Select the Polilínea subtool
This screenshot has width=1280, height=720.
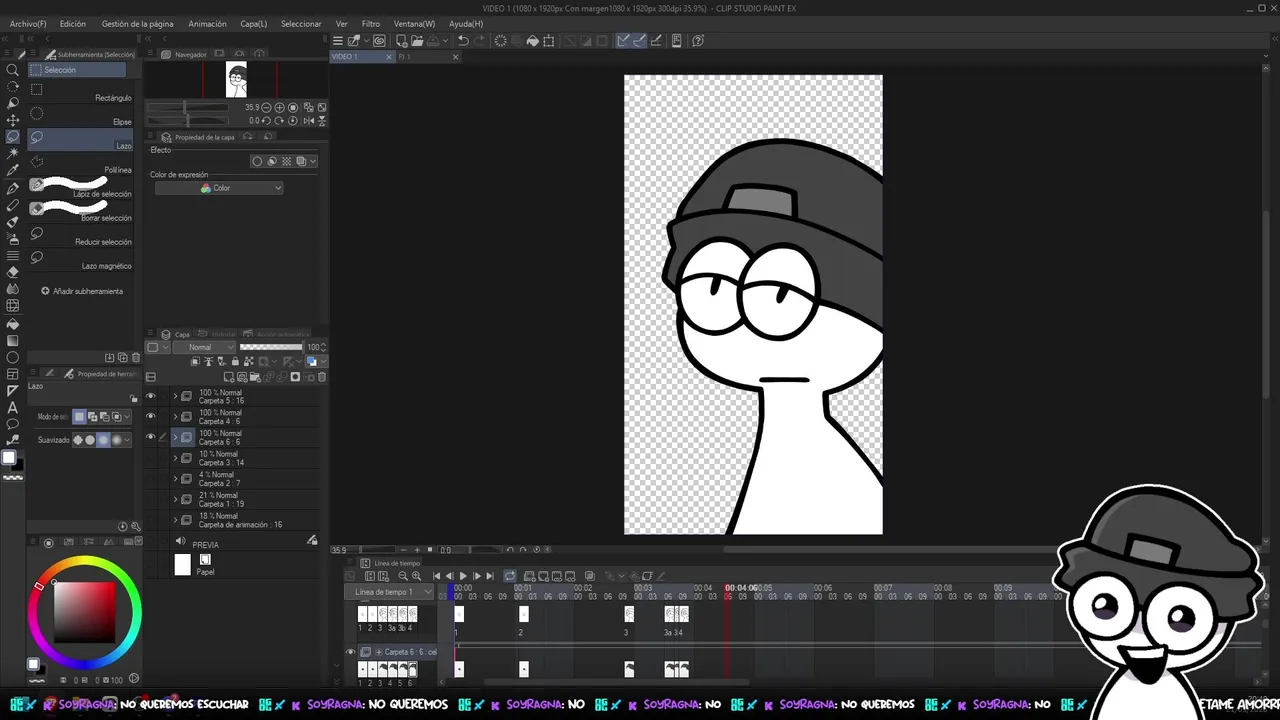pyautogui.click(x=80, y=164)
